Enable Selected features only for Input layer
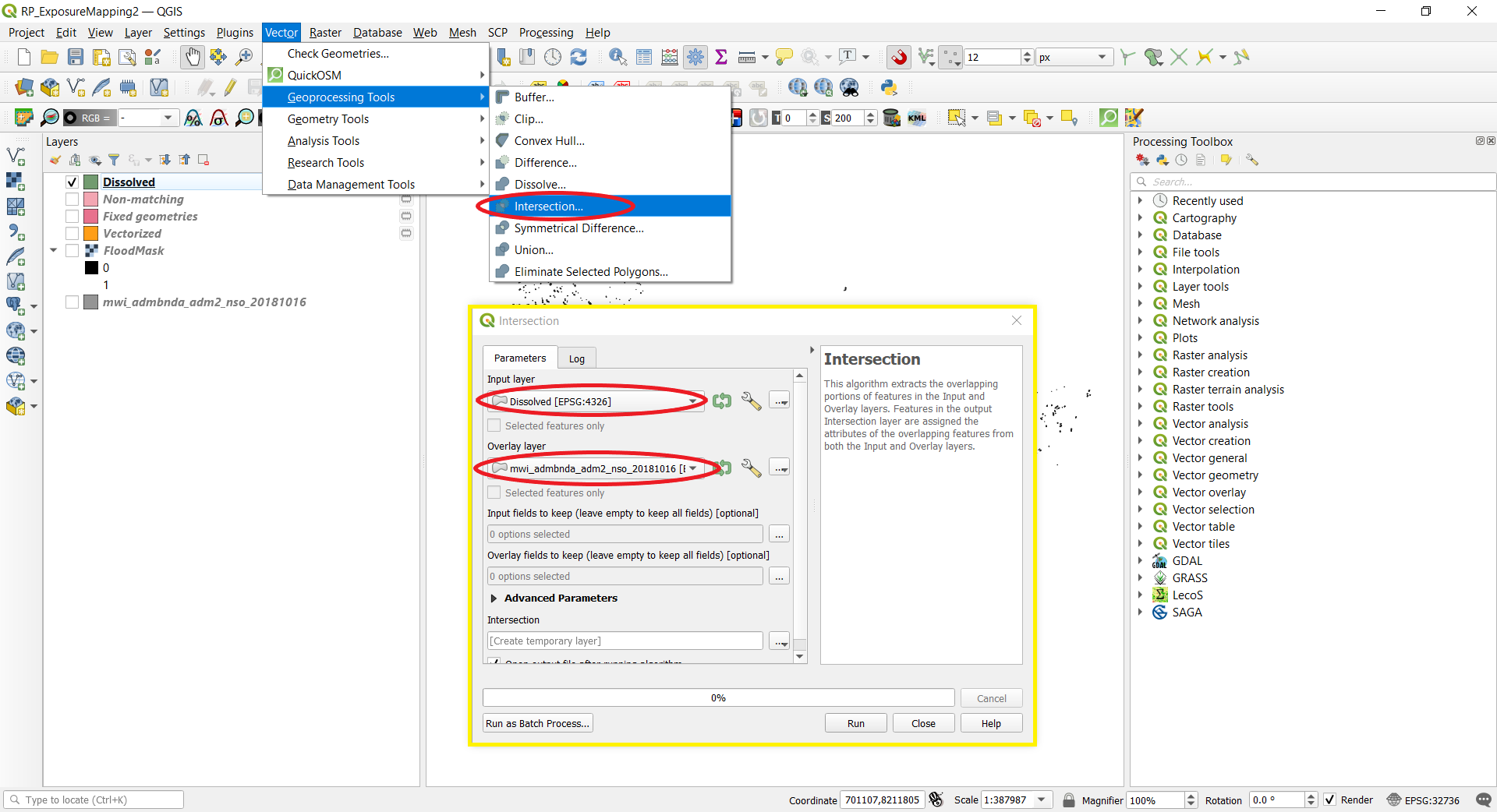The height and width of the screenshot is (812, 1497). coord(494,425)
